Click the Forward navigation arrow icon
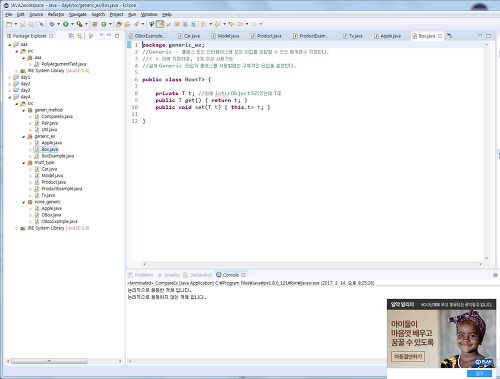The height and width of the screenshot is (379, 500). pyautogui.click(x=254, y=24)
